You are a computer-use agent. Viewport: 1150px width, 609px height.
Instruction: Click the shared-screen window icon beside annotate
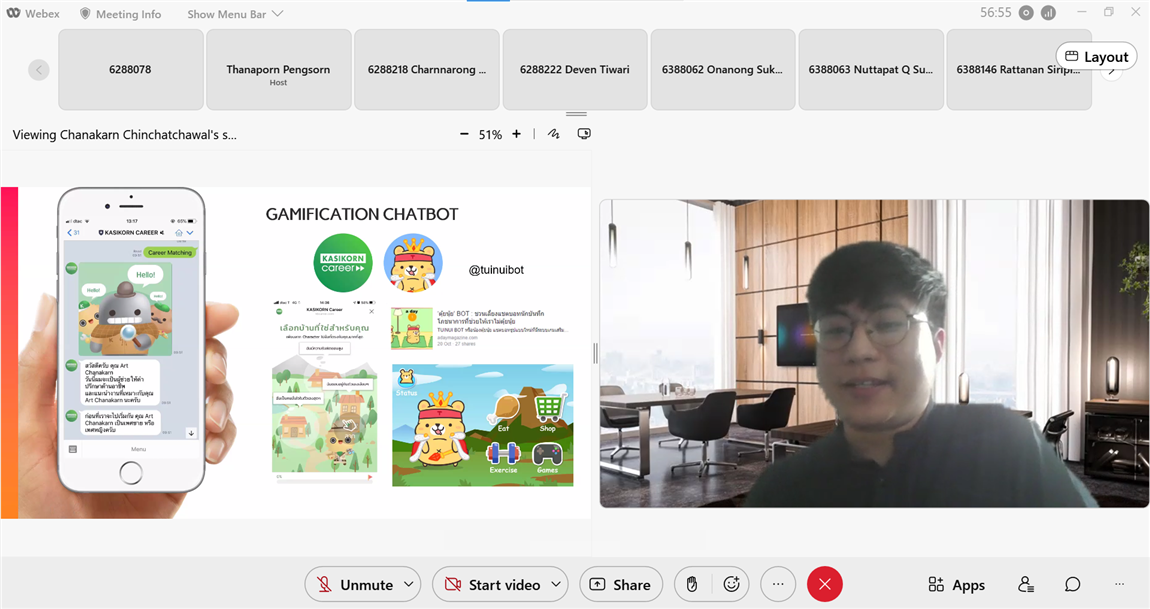pyautogui.click(x=584, y=134)
